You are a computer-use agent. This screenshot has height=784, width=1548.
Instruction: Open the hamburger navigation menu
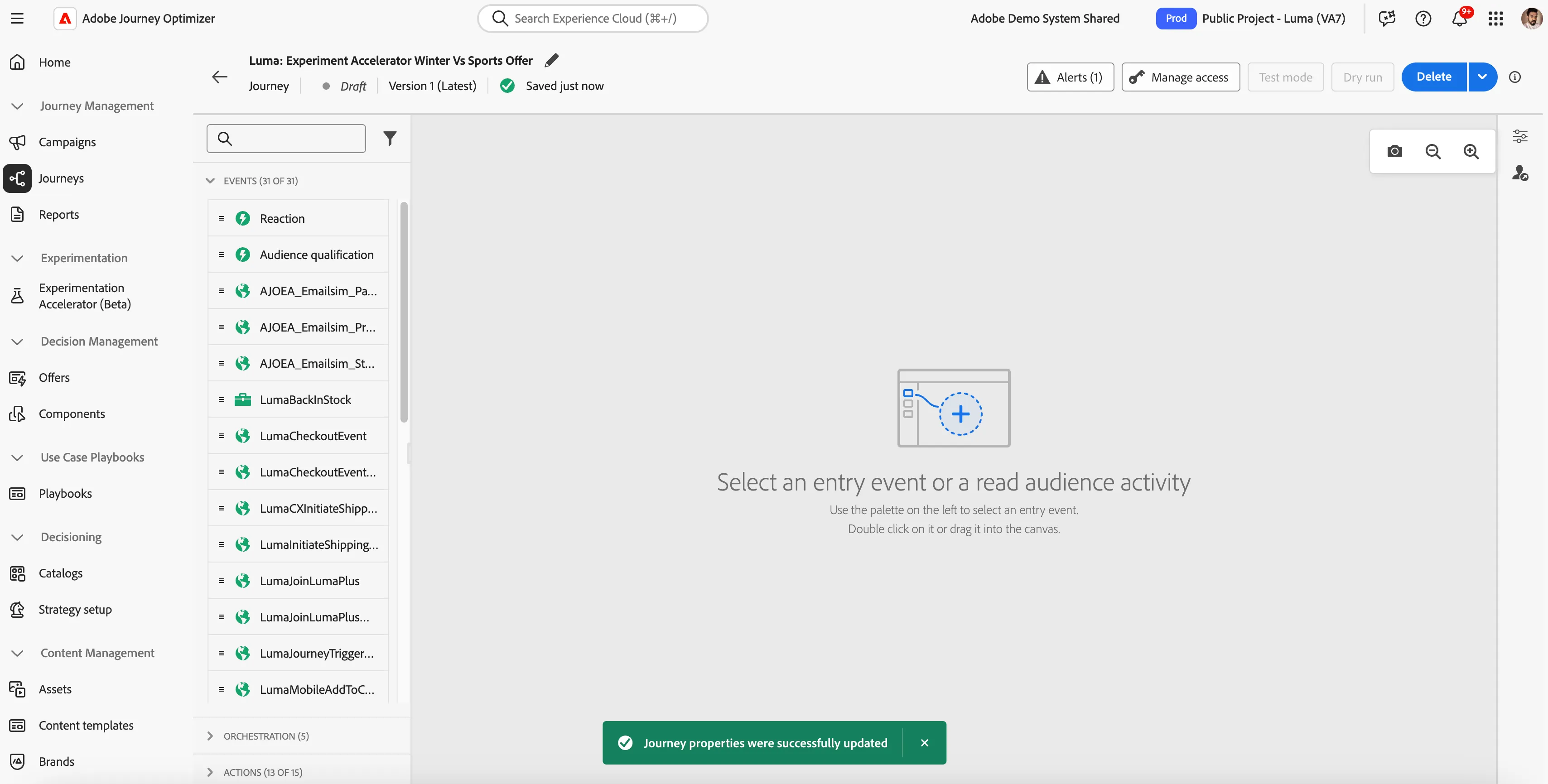pyautogui.click(x=17, y=19)
